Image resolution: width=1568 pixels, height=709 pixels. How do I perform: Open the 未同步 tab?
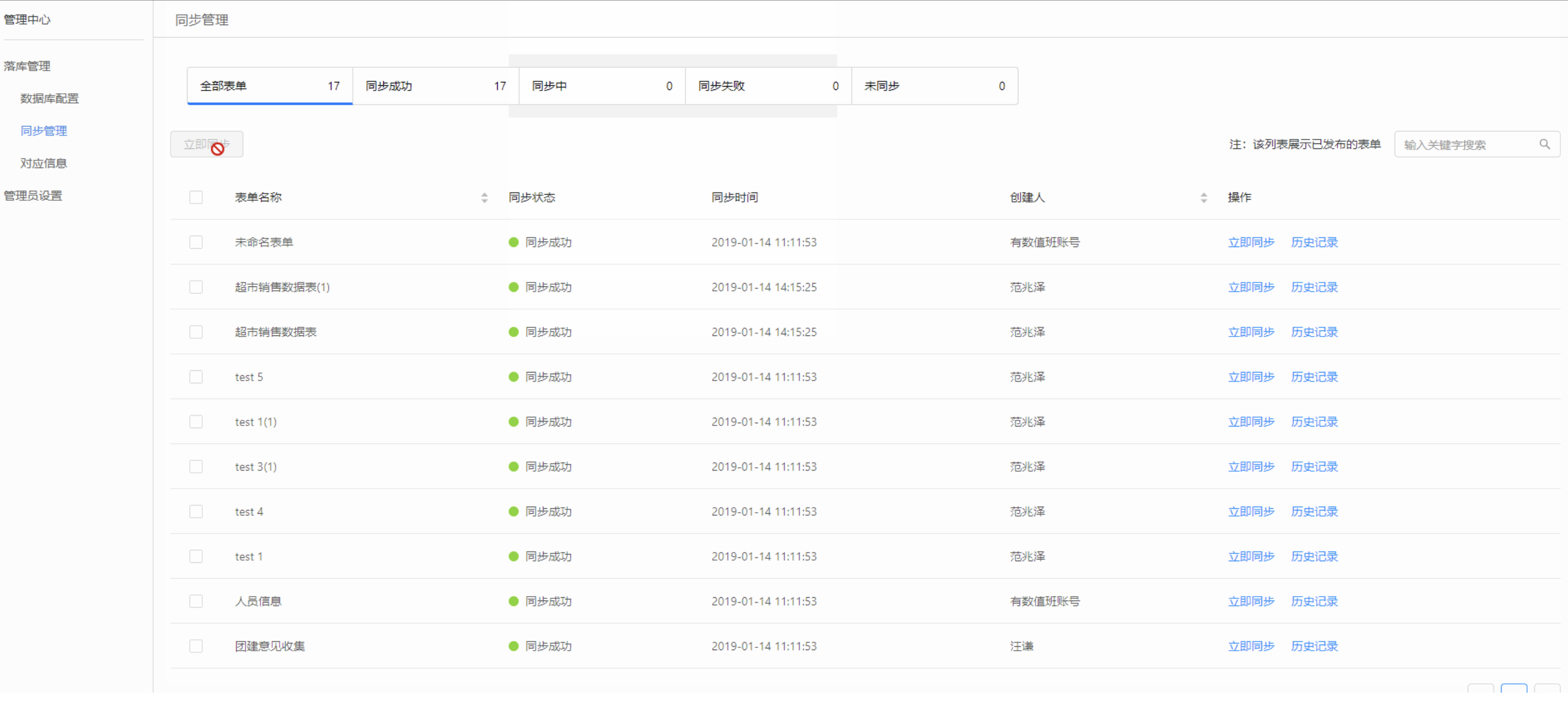[934, 86]
